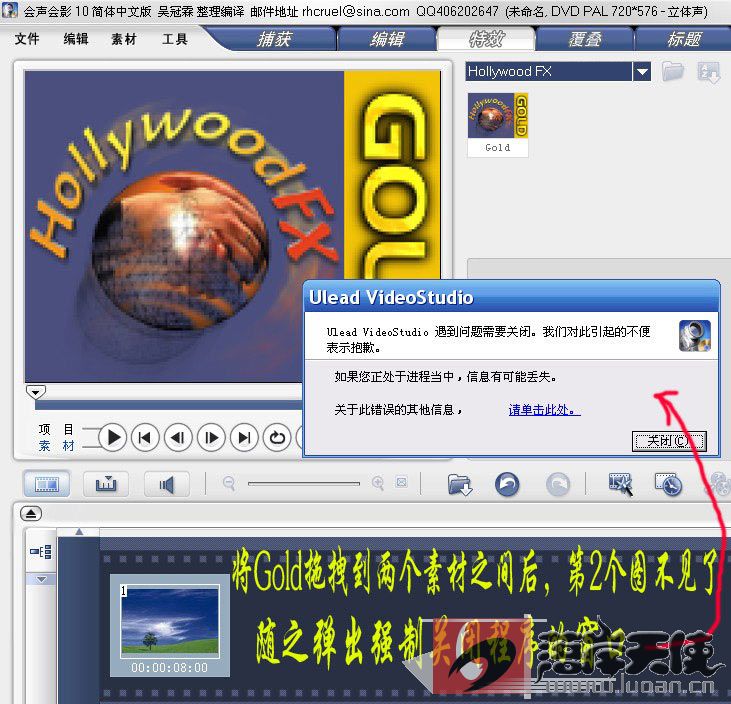Click the storyboard track layout icon
The height and width of the screenshot is (704, 731).
pos(41,552)
